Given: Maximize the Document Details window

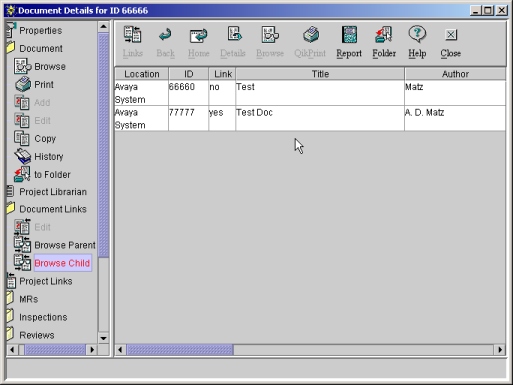Looking at the screenshot, I should [488, 10].
